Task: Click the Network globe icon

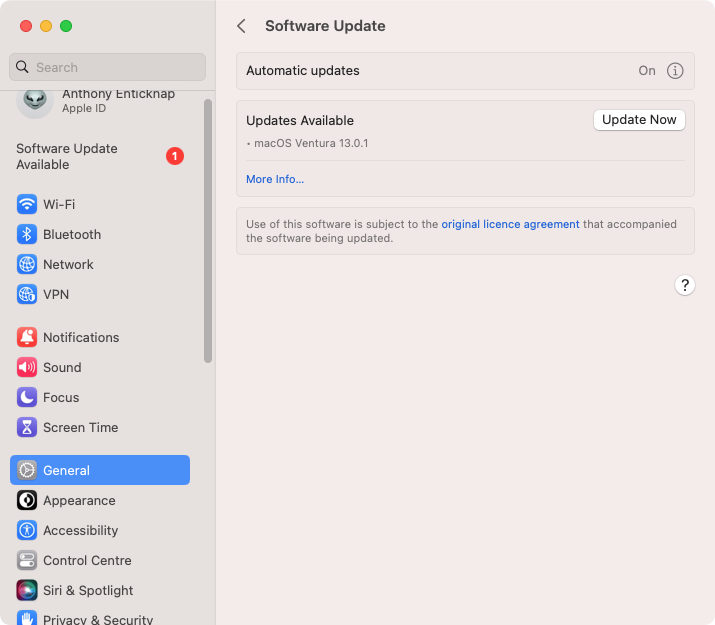Action: [x=27, y=264]
